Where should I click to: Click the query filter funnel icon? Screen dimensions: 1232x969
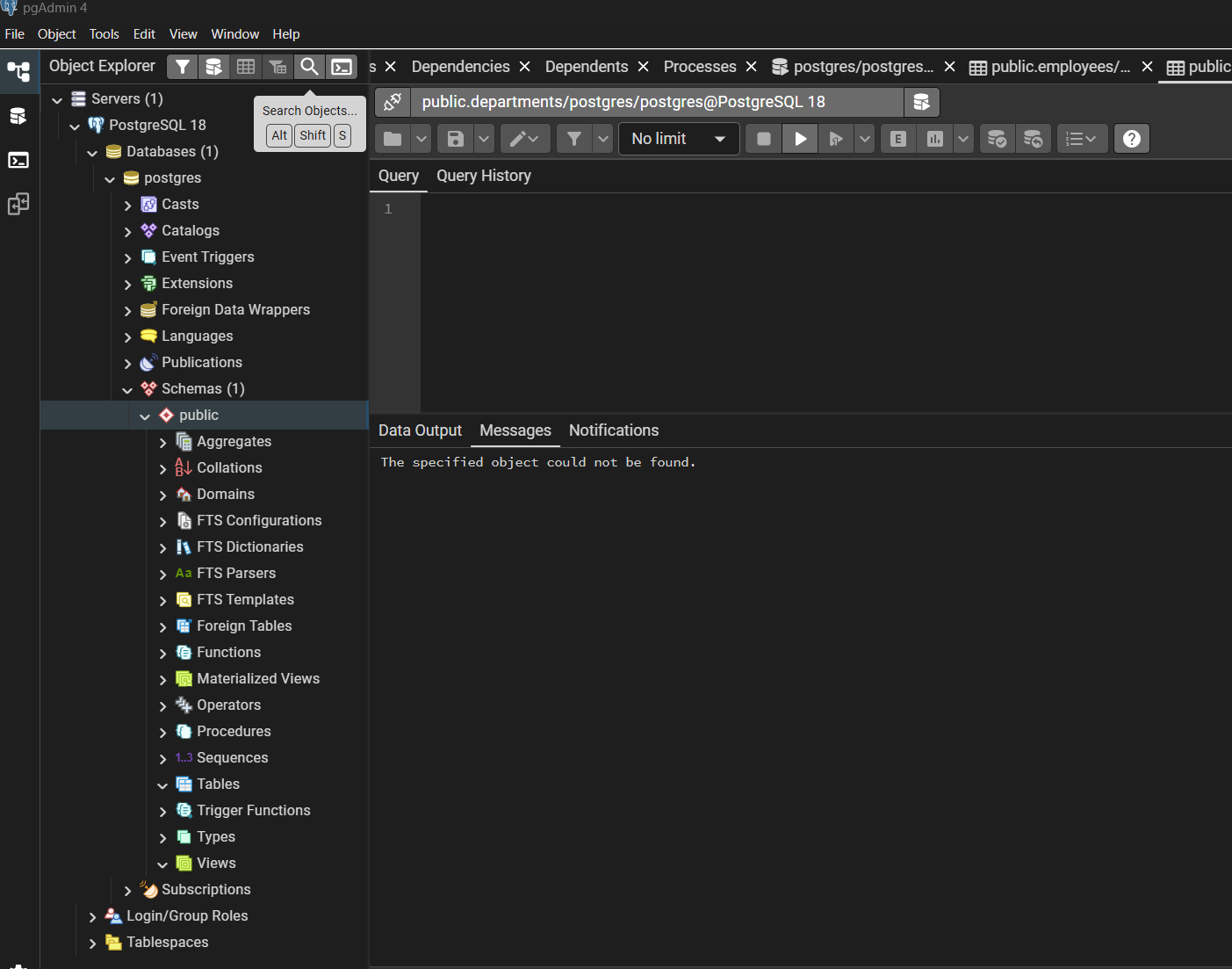click(573, 139)
